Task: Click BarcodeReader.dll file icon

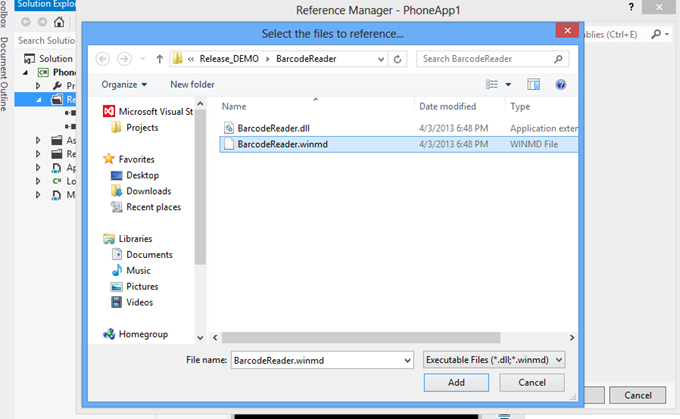Action: pyautogui.click(x=229, y=128)
